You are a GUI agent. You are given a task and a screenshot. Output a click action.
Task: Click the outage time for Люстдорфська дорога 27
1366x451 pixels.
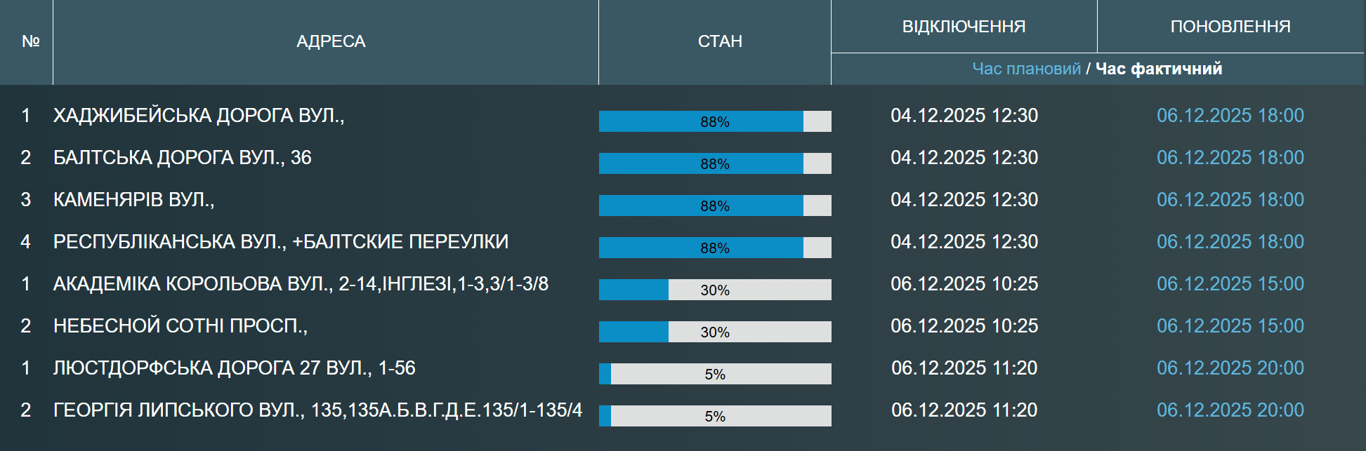[x=964, y=368]
